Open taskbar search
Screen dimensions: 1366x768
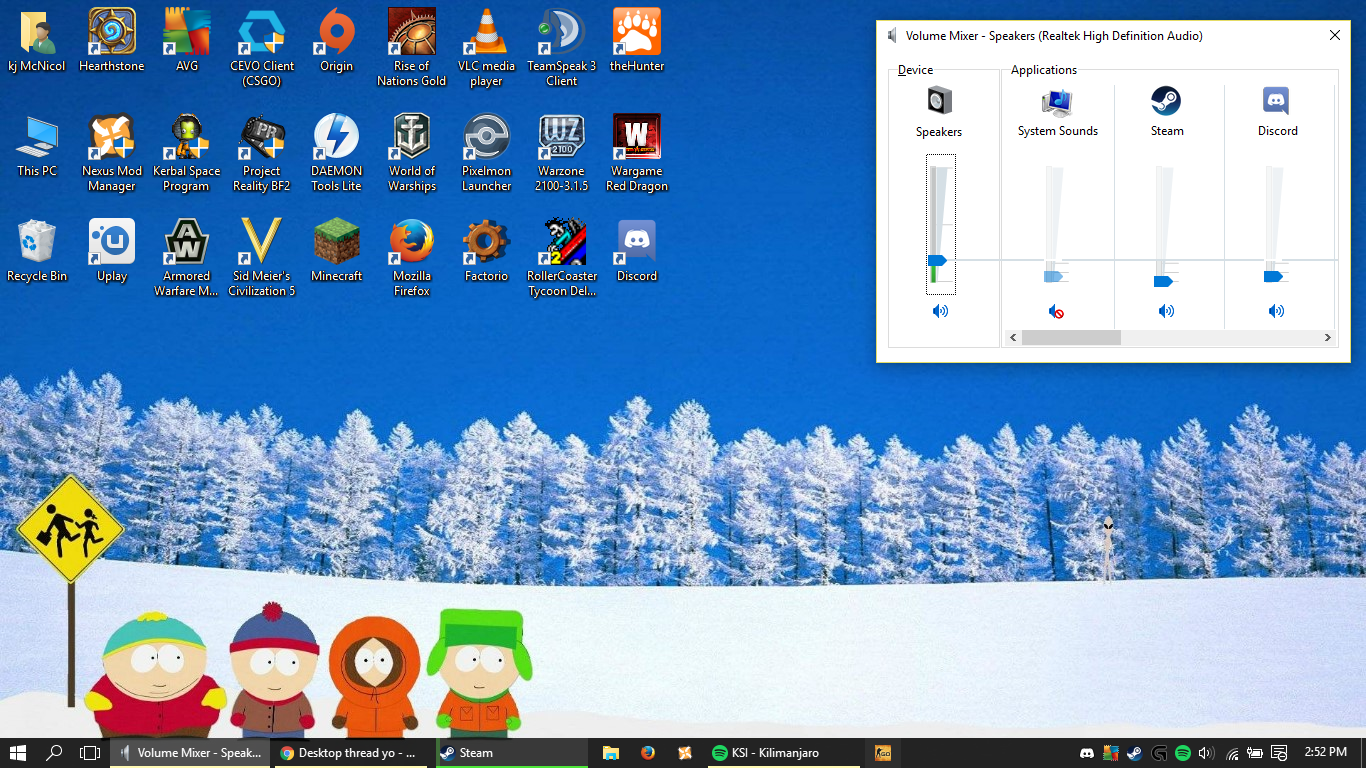pyautogui.click(x=54, y=753)
